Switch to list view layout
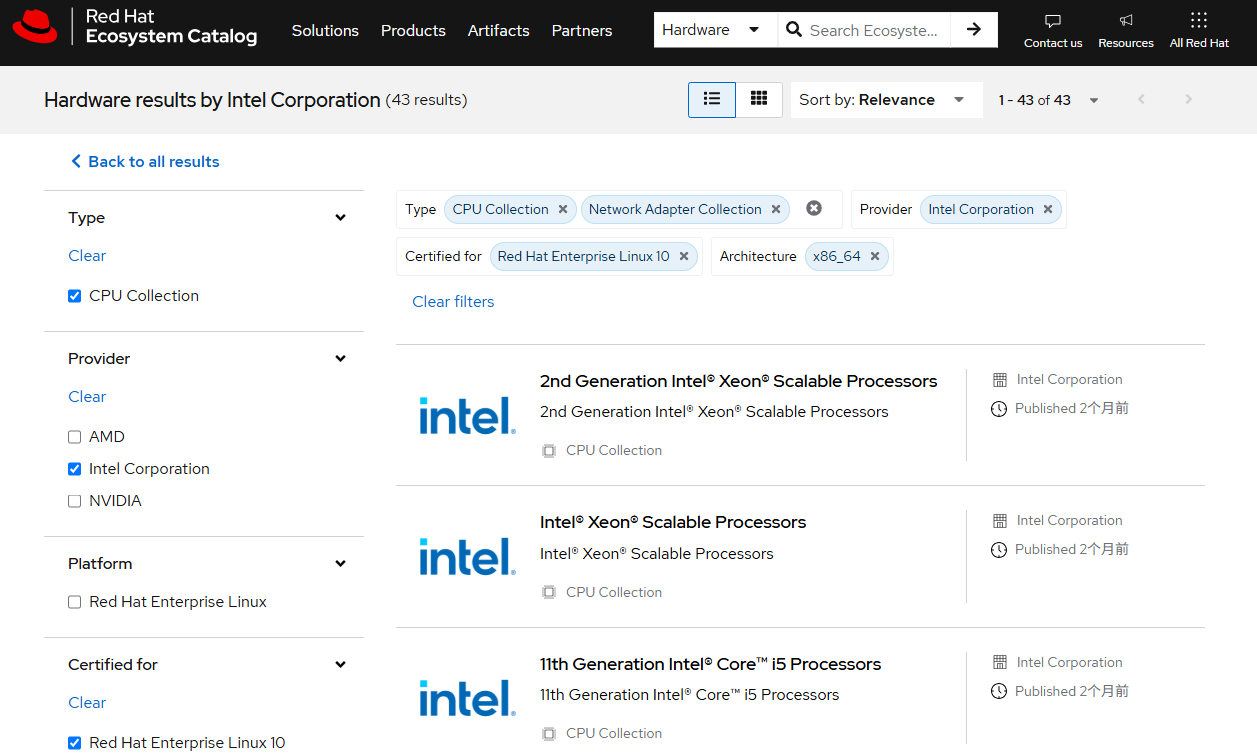The height and width of the screenshot is (754, 1257). [x=711, y=99]
